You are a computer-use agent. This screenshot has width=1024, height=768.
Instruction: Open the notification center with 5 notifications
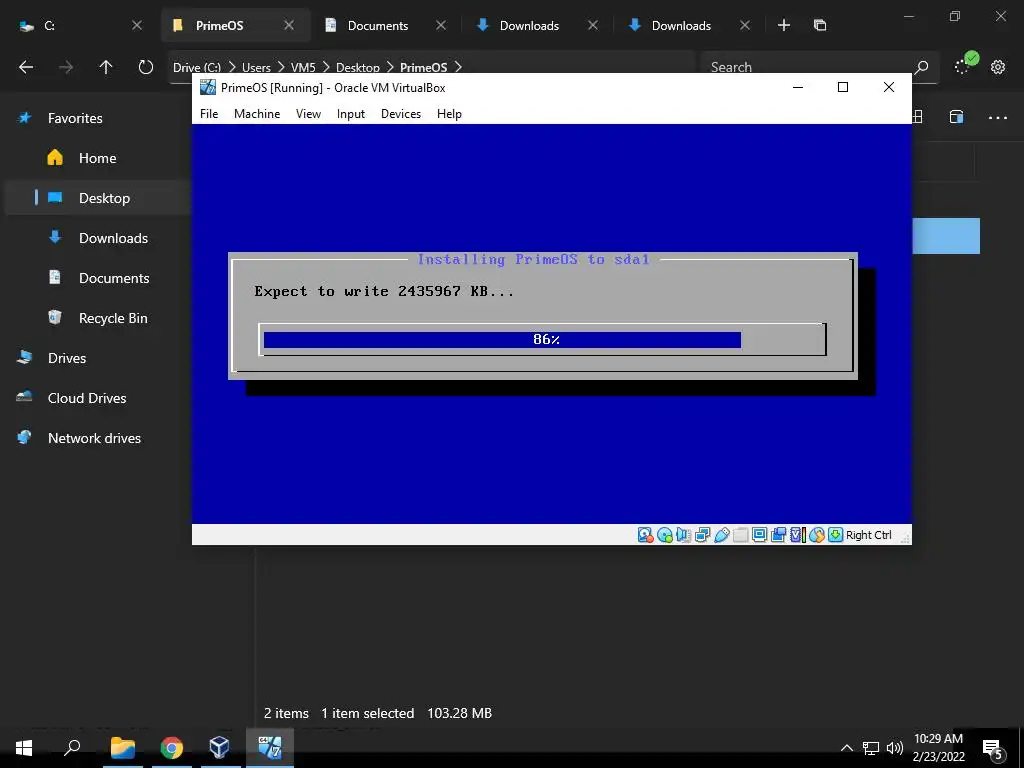[993, 748]
